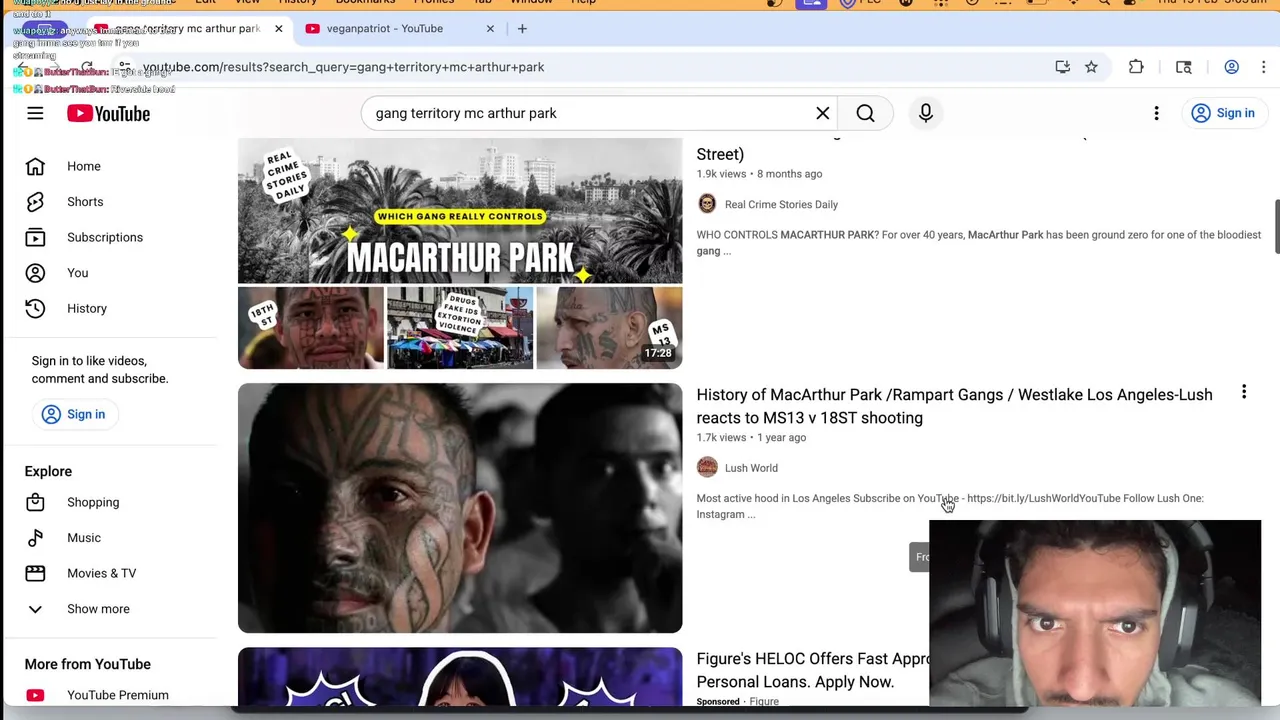Close the veganpatriot - YouTube tab
Screen dimensions: 1280x720
click(x=490, y=28)
